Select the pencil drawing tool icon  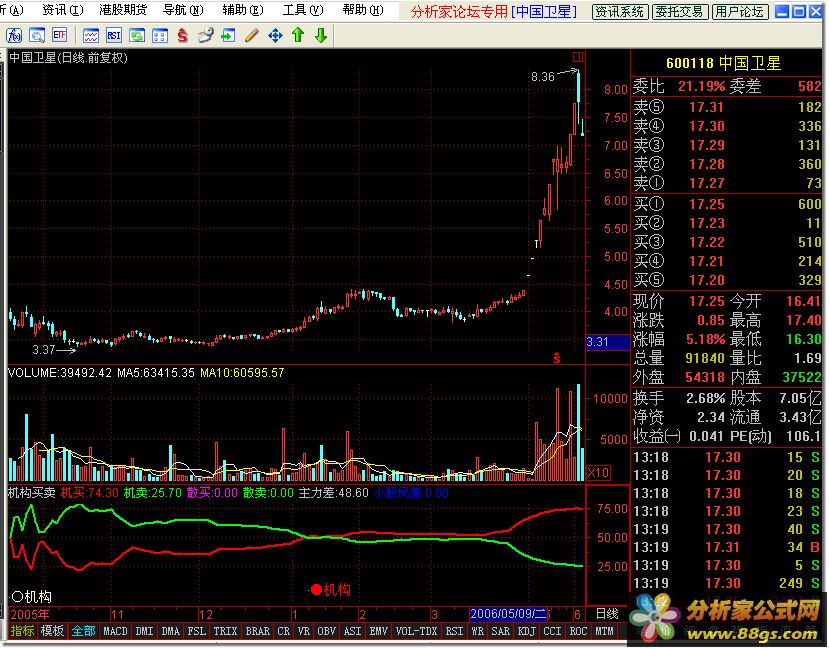252,35
